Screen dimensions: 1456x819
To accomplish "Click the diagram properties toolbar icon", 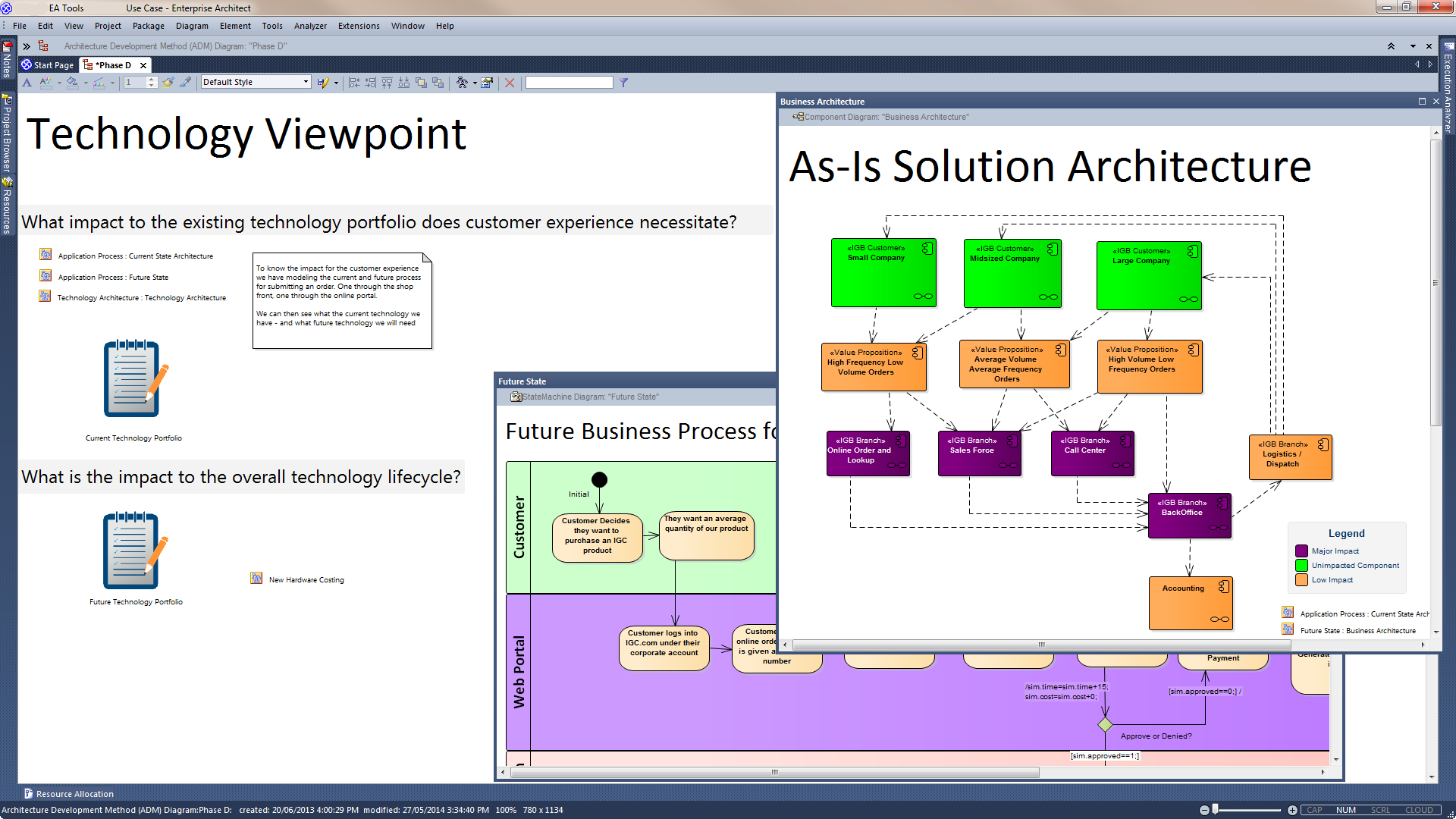I will [488, 83].
